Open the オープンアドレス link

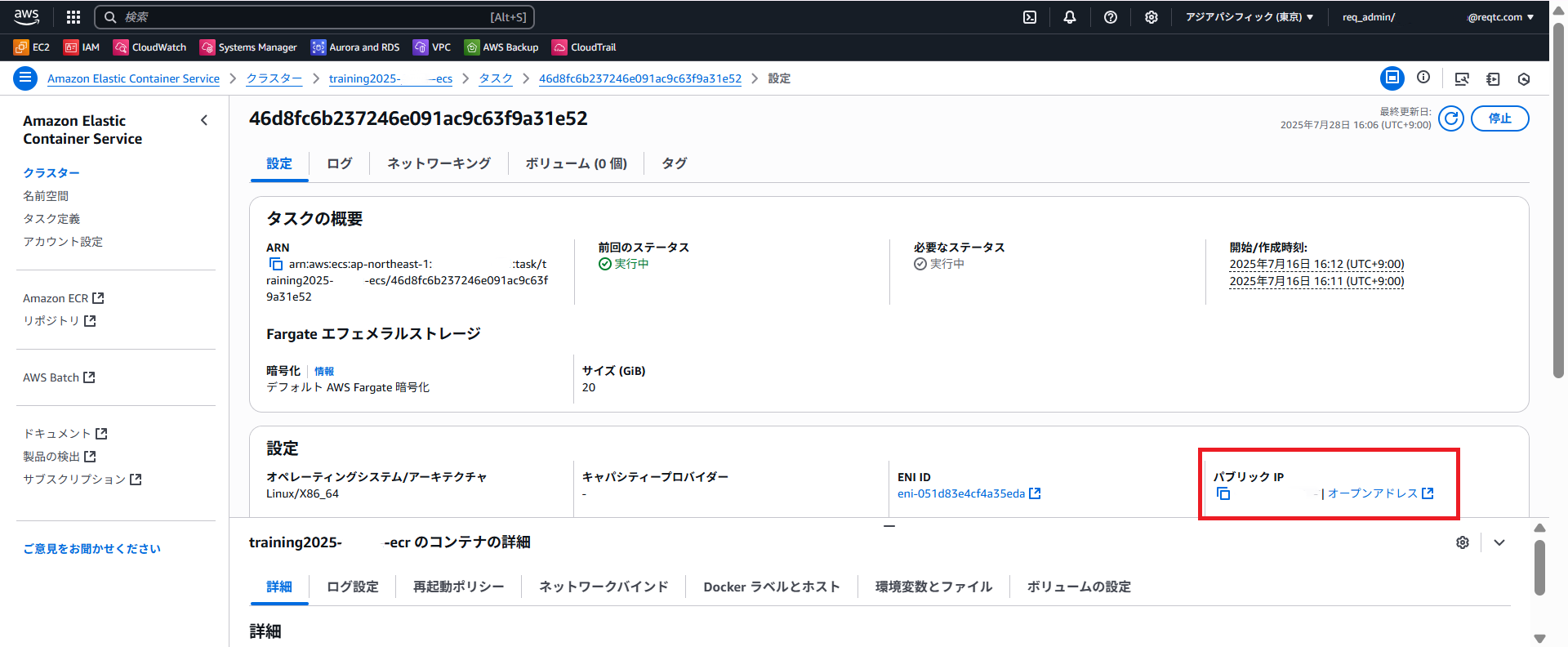(x=1380, y=493)
